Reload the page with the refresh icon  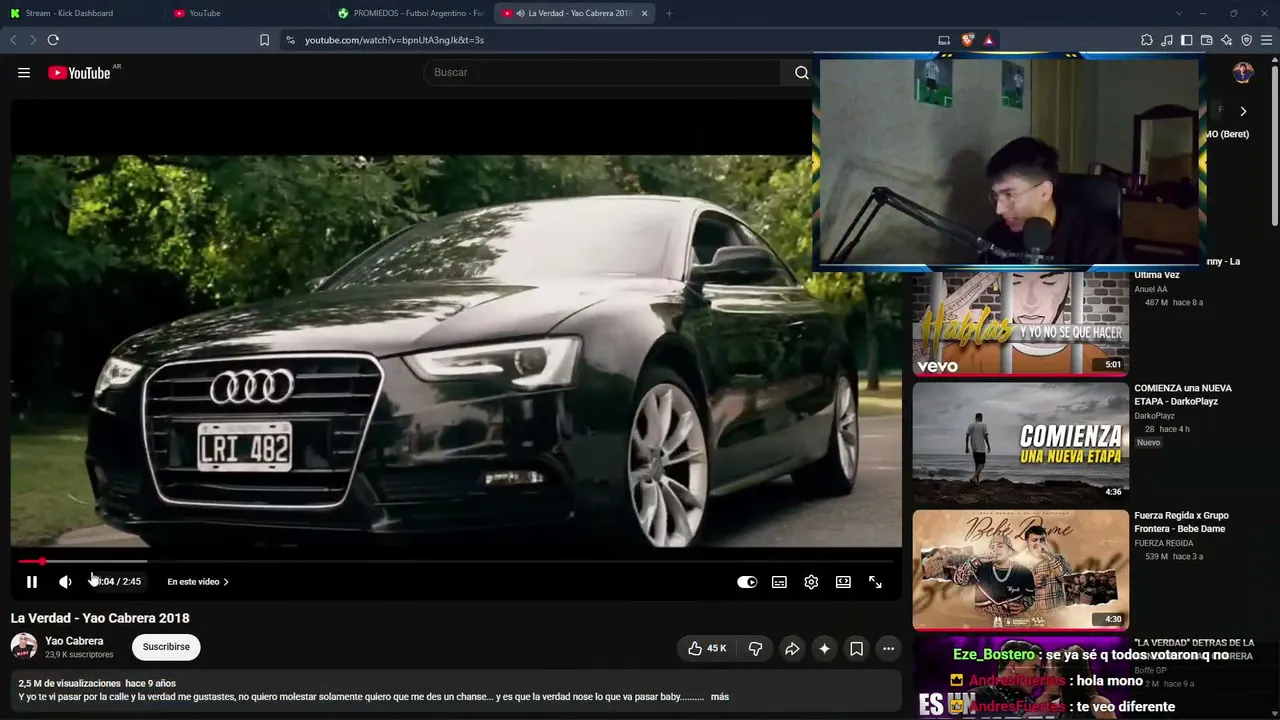coord(53,40)
